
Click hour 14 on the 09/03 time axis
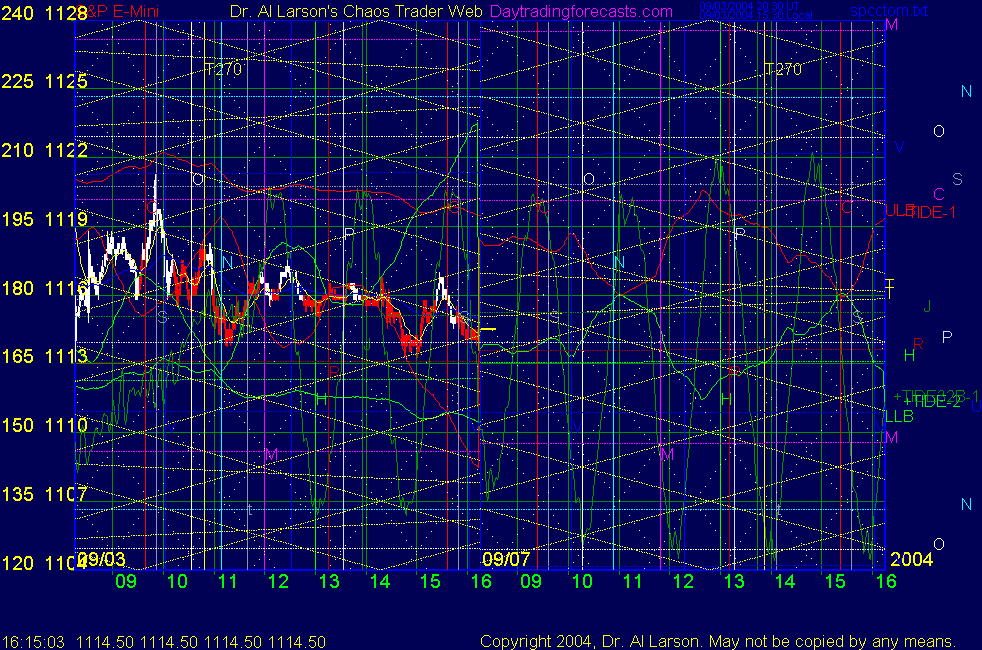[380, 581]
